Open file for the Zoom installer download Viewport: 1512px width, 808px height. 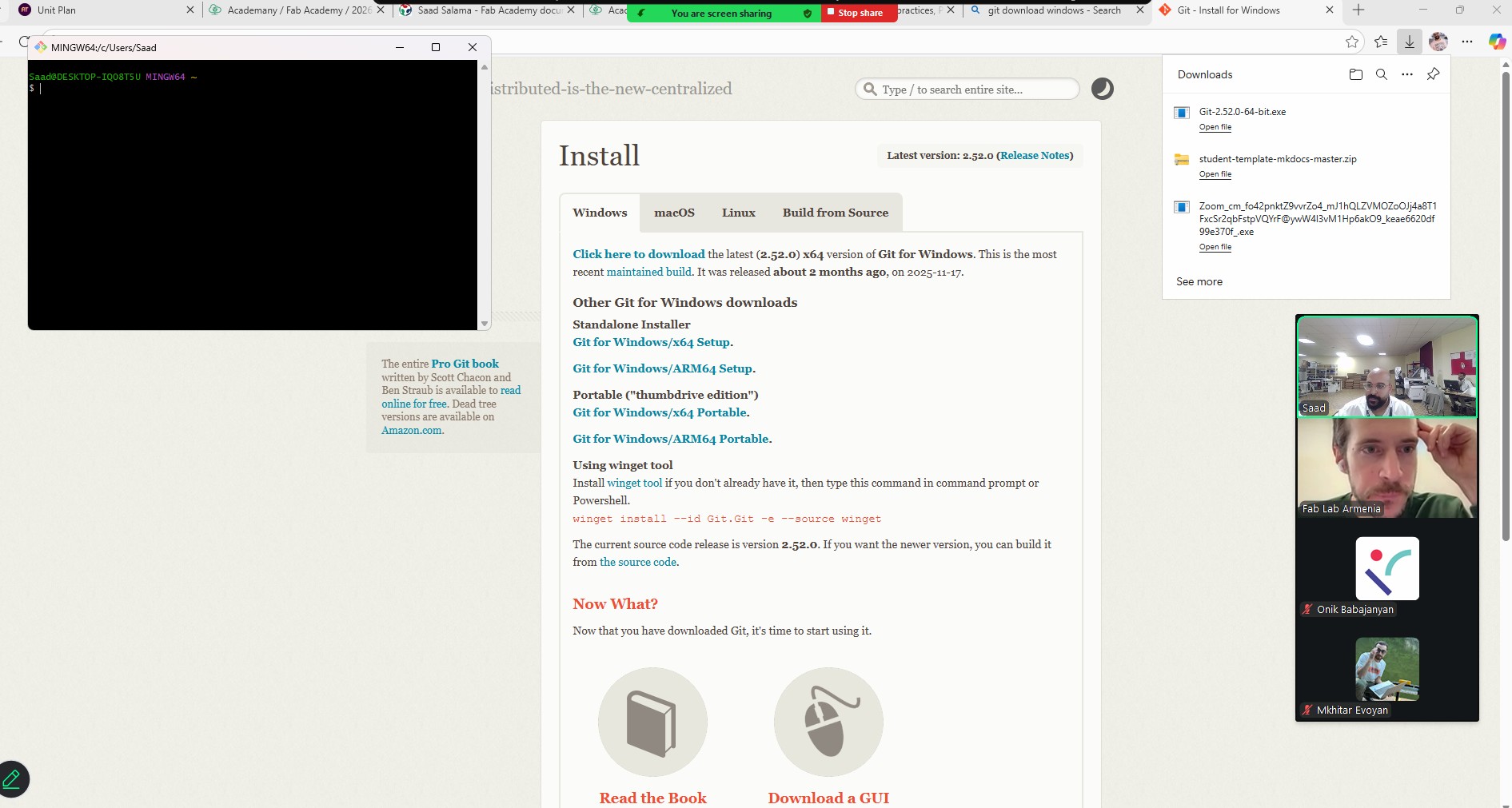[x=1215, y=247]
